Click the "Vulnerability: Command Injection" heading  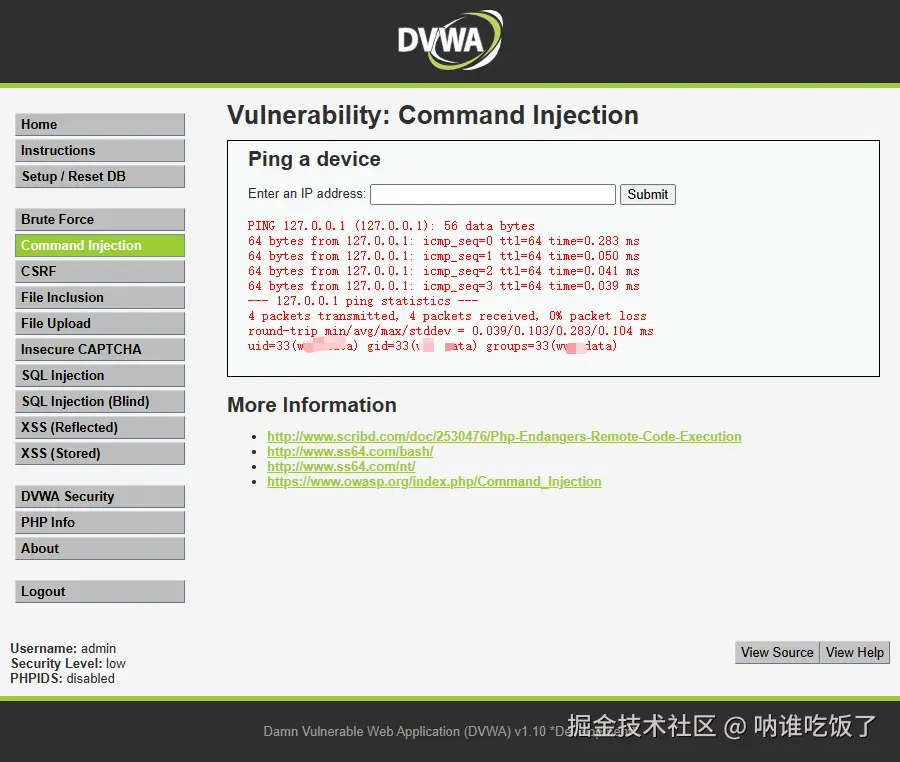point(433,115)
